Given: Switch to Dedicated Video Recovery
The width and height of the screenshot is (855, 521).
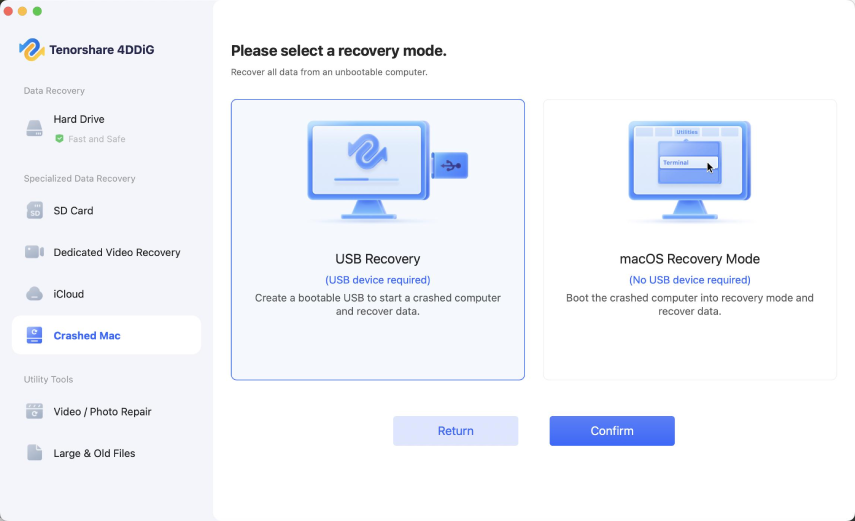Looking at the screenshot, I should (x=117, y=253).
